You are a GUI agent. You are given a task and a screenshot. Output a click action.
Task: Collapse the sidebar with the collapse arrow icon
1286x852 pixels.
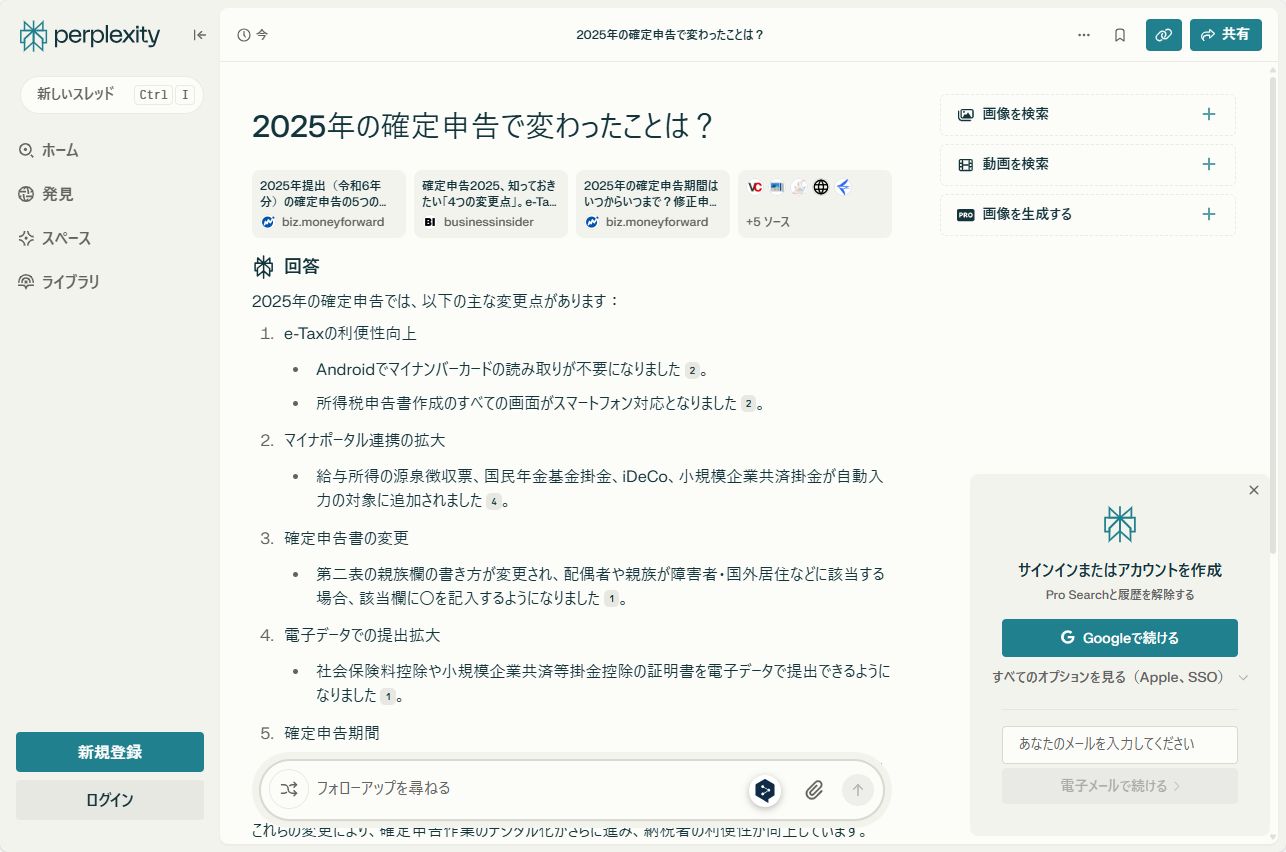tap(199, 34)
